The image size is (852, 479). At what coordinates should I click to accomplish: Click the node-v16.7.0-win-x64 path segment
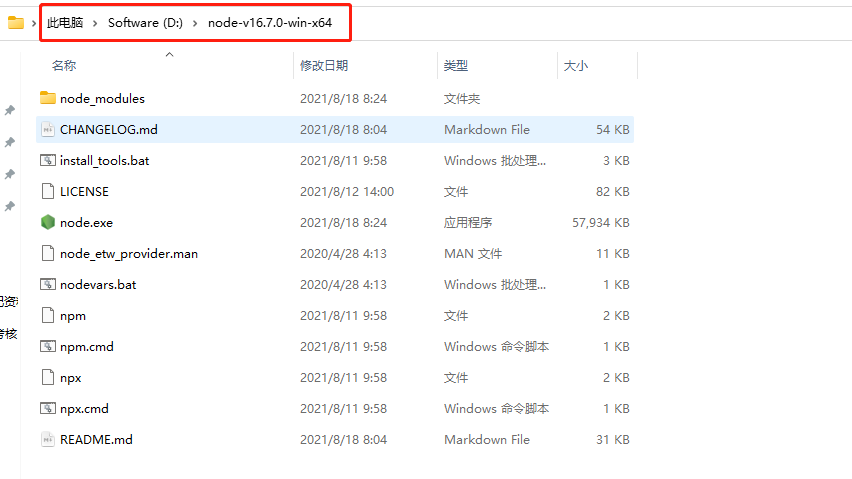pos(270,23)
